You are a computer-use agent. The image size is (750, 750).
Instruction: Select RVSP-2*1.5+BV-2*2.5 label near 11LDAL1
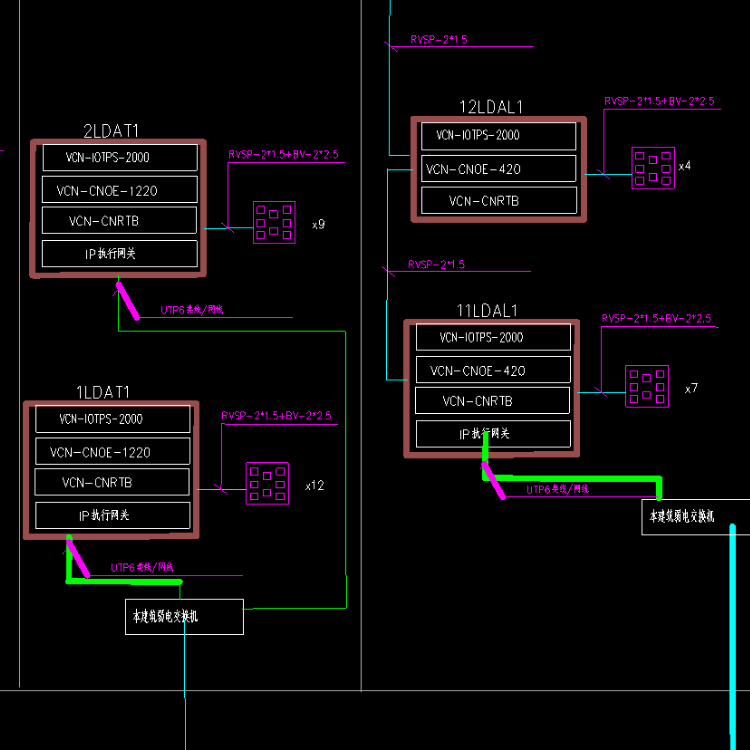[657, 319]
